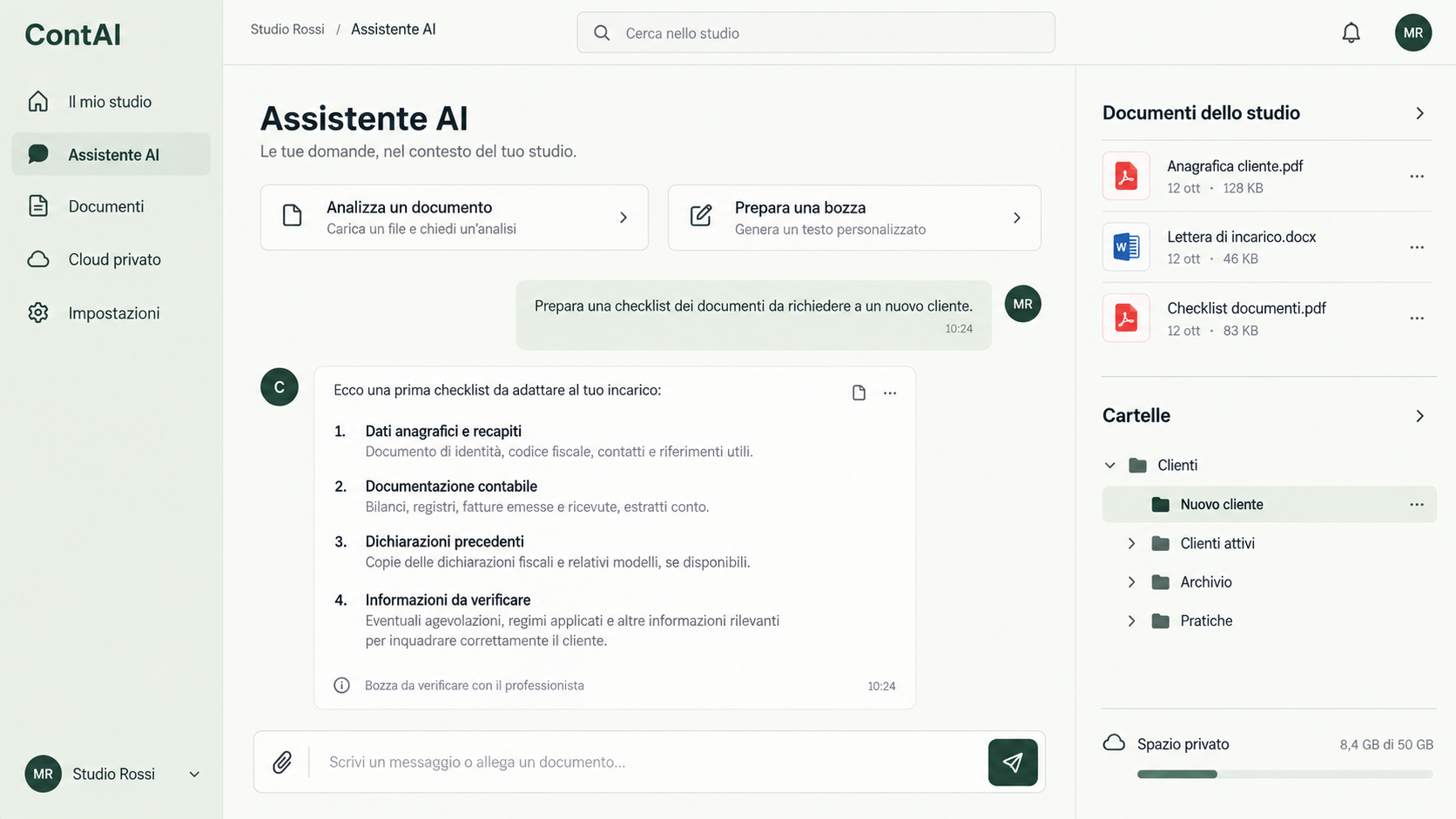The image size is (1456, 819).
Task: Collapse the Clienti folder
Action: pos(1110,466)
